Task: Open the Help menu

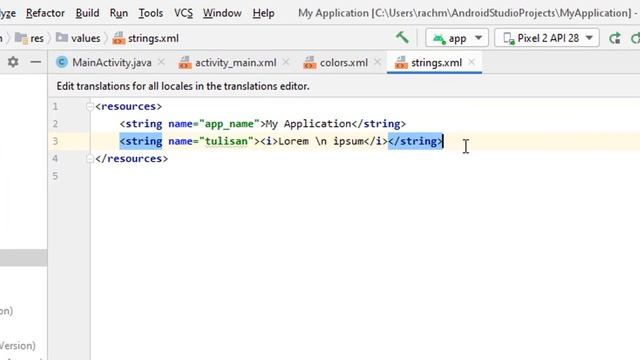Action: coord(263,13)
